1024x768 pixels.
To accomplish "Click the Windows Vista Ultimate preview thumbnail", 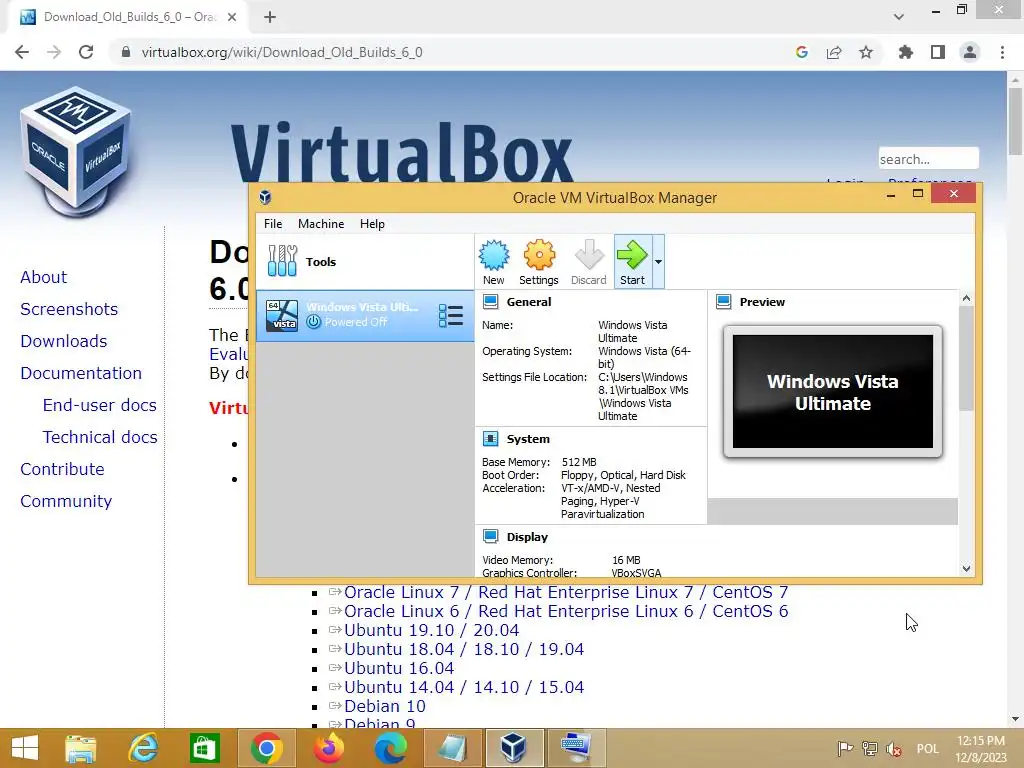I will click(833, 391).
